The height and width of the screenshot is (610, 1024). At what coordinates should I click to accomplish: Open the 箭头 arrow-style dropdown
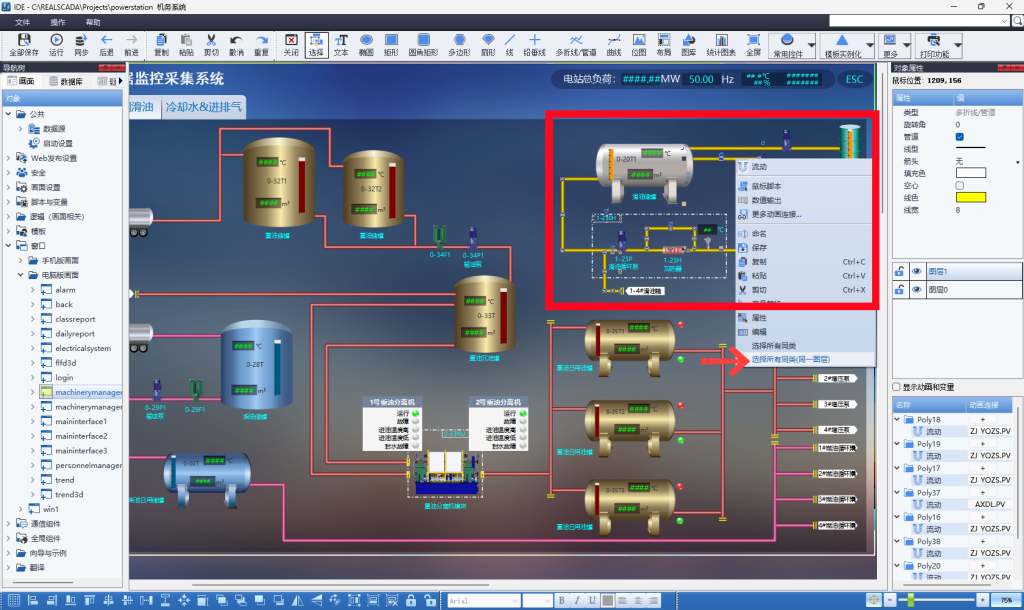pos(1018,161)
